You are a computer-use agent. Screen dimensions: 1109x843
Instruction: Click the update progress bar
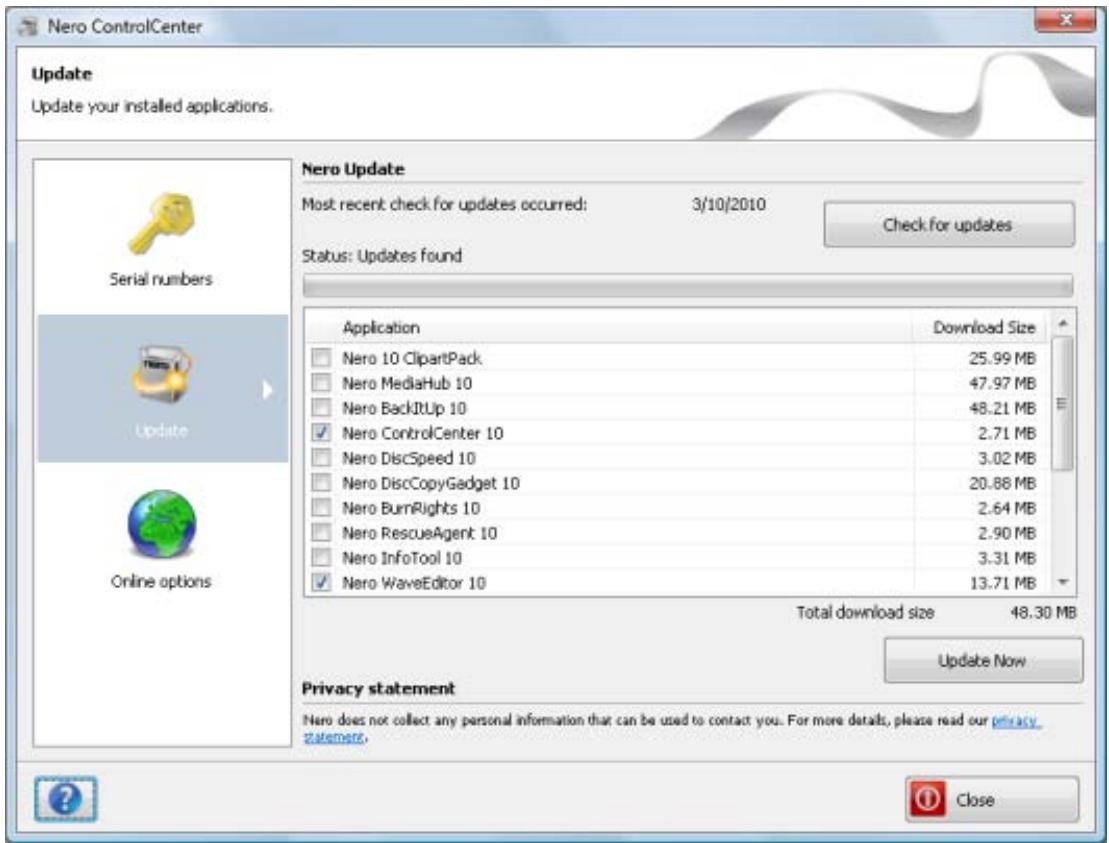coord(687,286)
